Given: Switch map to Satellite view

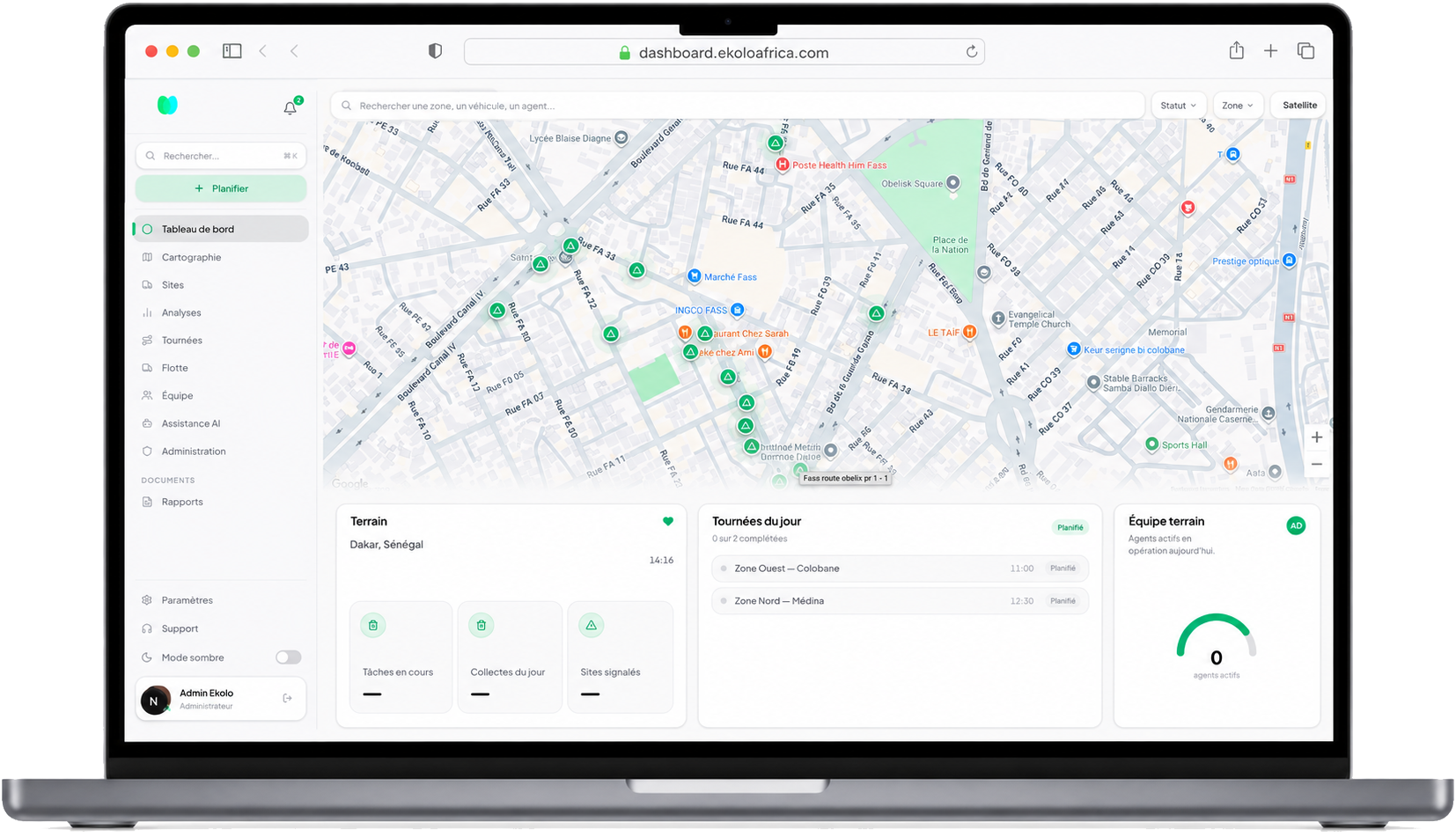Looking at the screenshot, I should [1299, 106].
